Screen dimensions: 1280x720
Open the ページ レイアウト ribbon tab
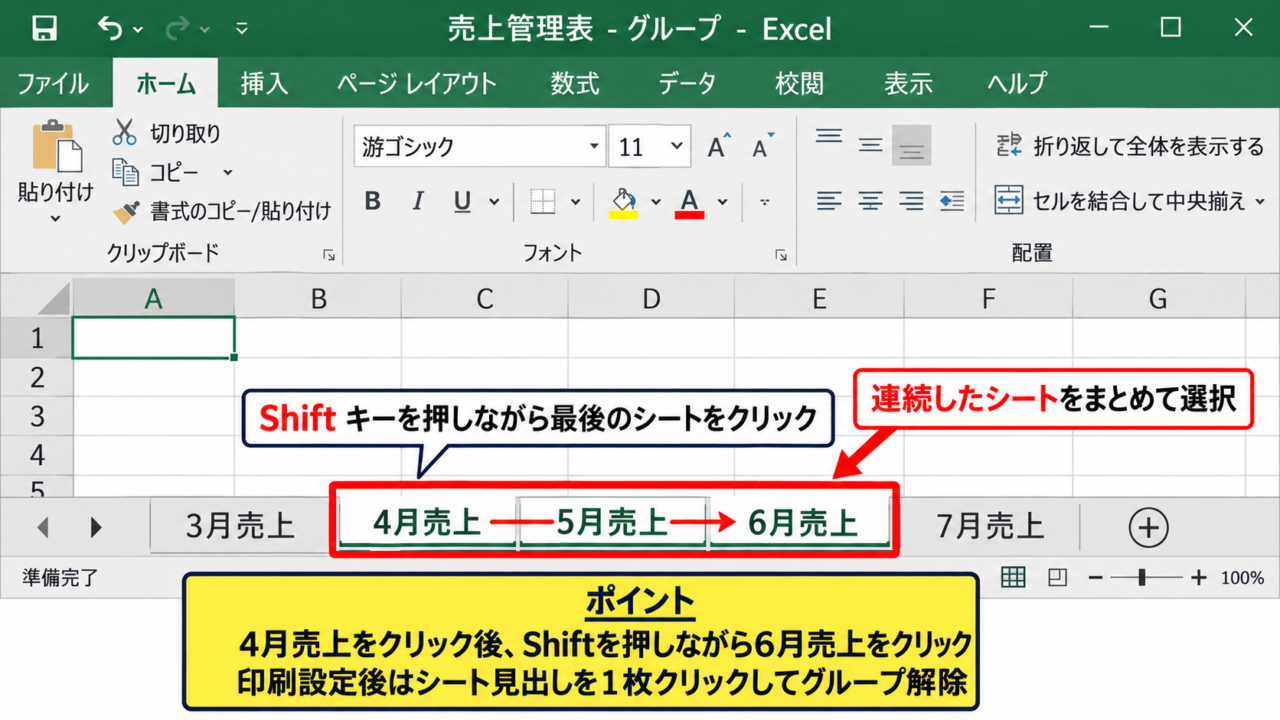[416, 84]
